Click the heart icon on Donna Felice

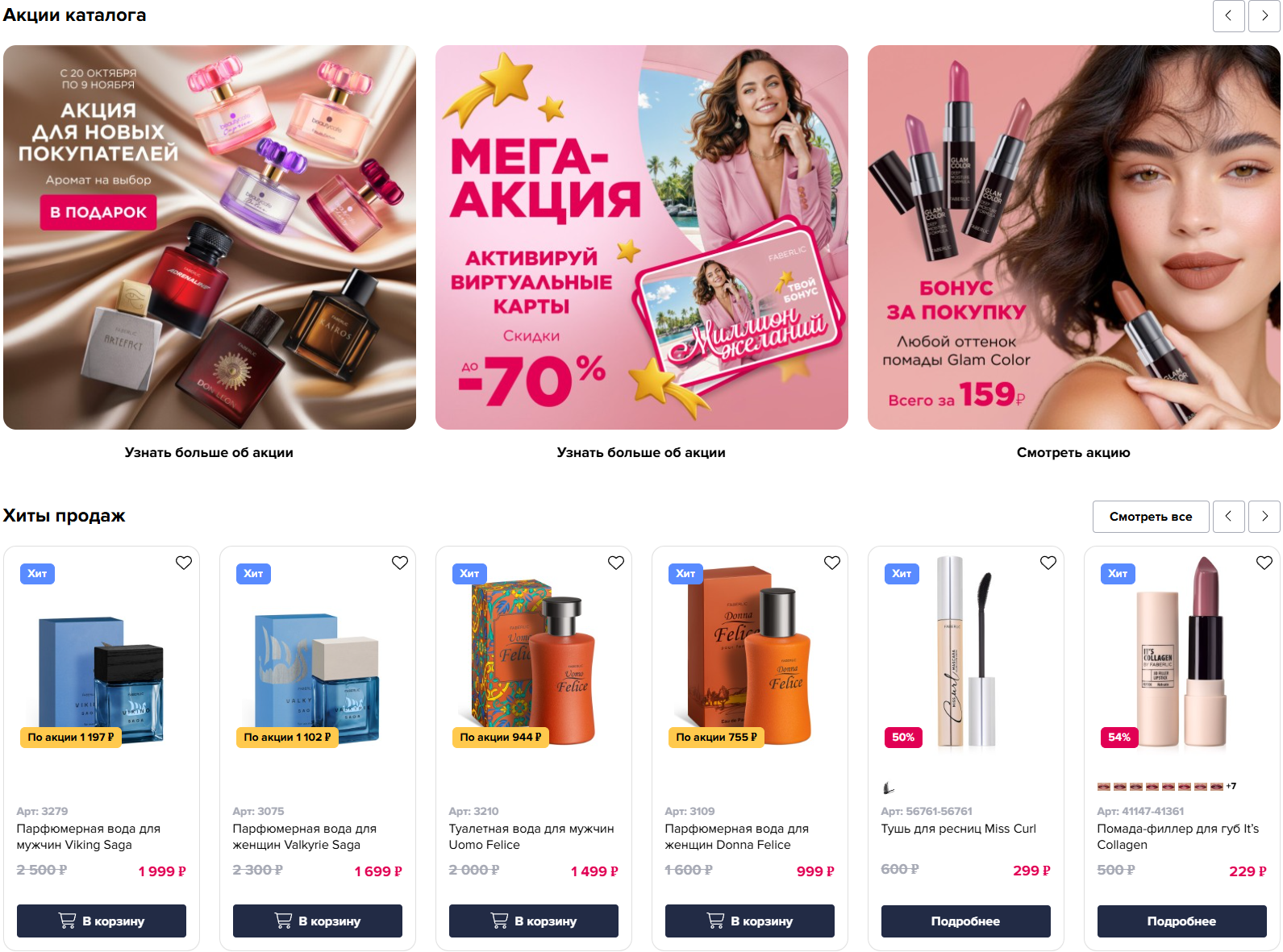tap(832, 563)
